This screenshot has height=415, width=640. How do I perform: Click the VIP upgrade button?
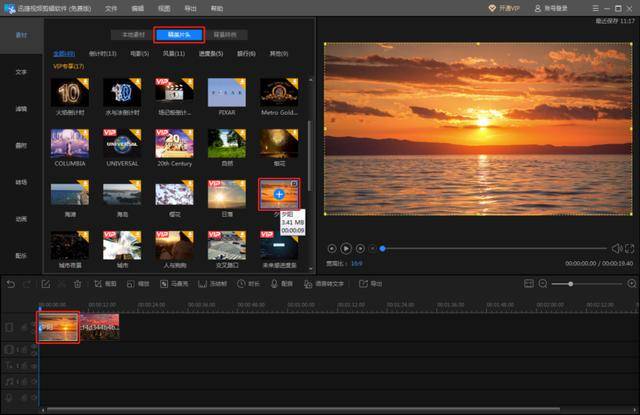[x=504, y=8]
